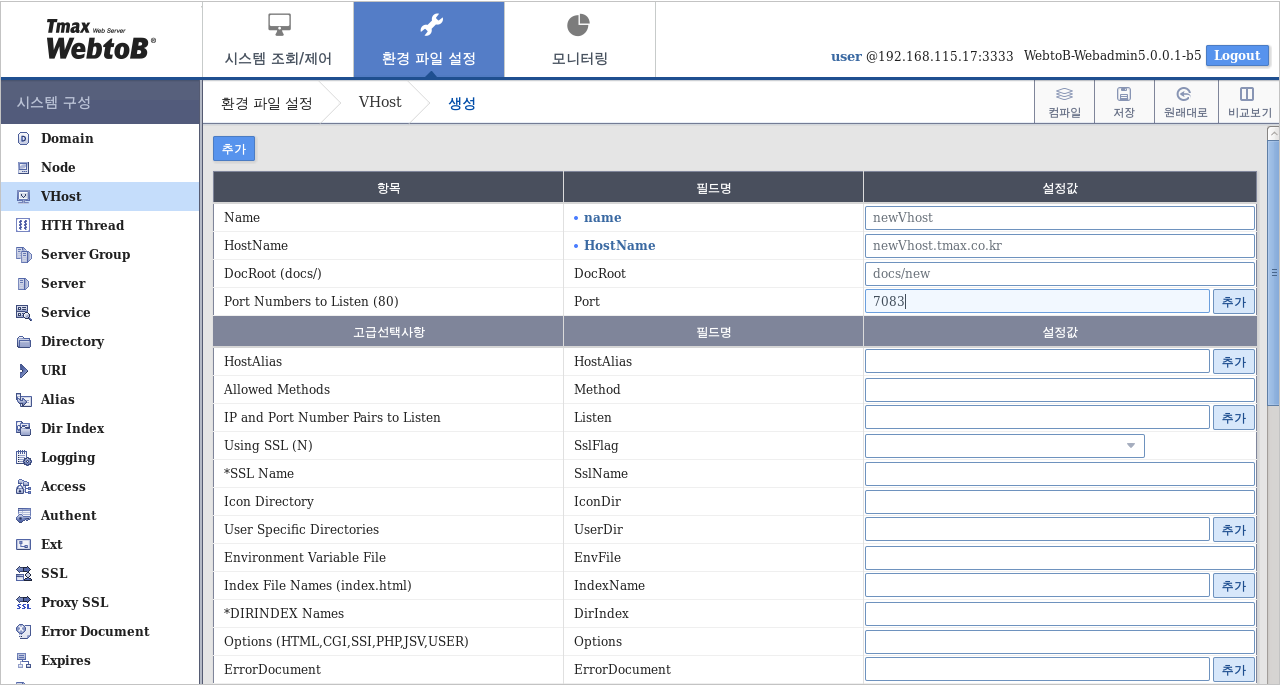Click the Node icon in sidebar
The width and height of the screenshot is (1282, 690).
coord(23,168)
